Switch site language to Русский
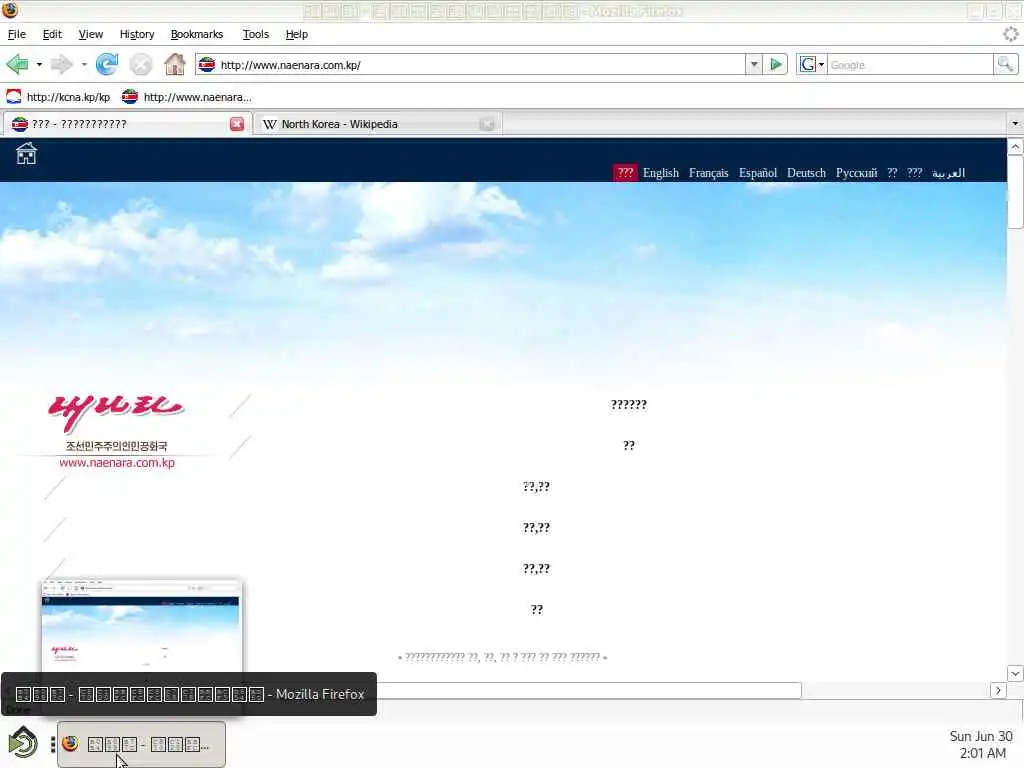 pos(856,172)
